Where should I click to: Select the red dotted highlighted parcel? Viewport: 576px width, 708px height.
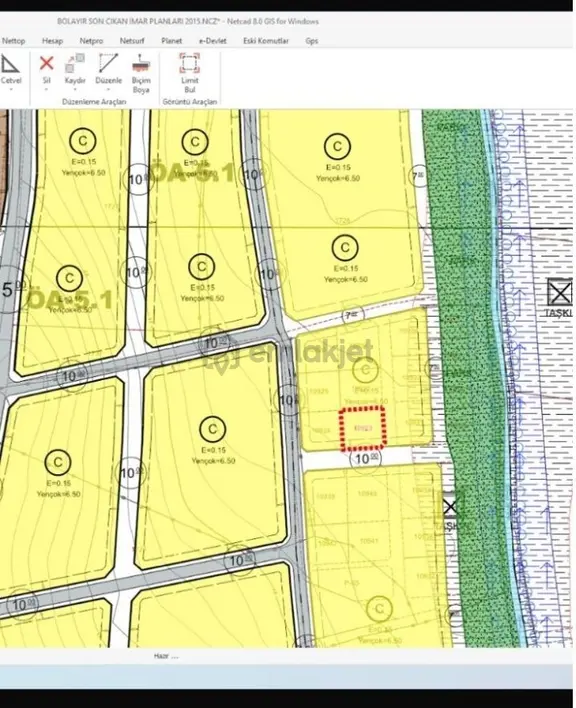363,429
